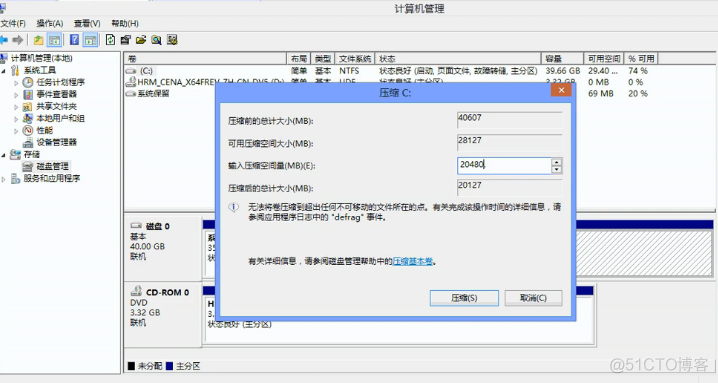The width and height of the screenshot is (718, 383).
Task: Click the 事件查看器 icon in the tree
Action: point(28,94)
